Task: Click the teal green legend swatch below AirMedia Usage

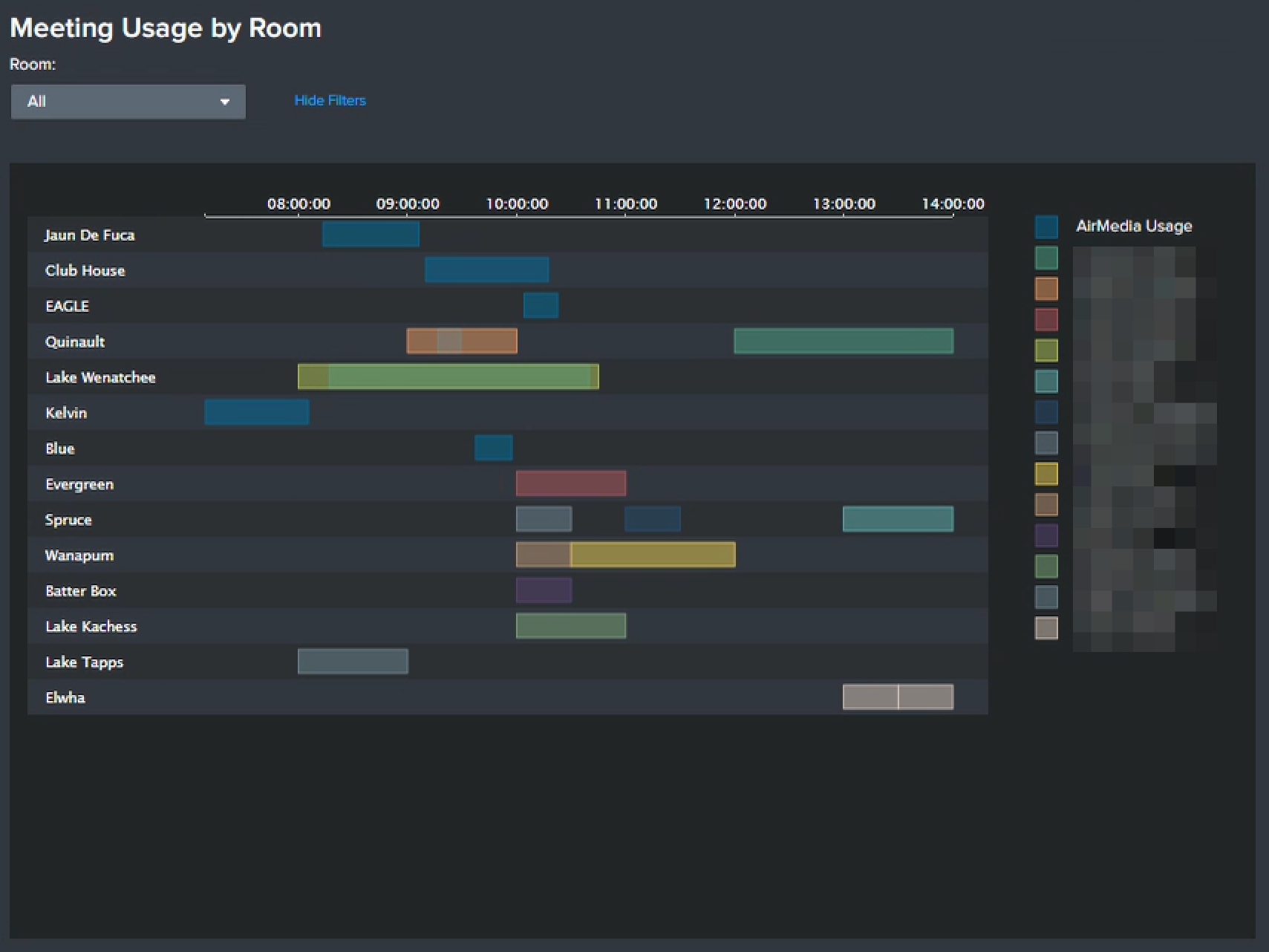Action: (x=1046, y=258)
